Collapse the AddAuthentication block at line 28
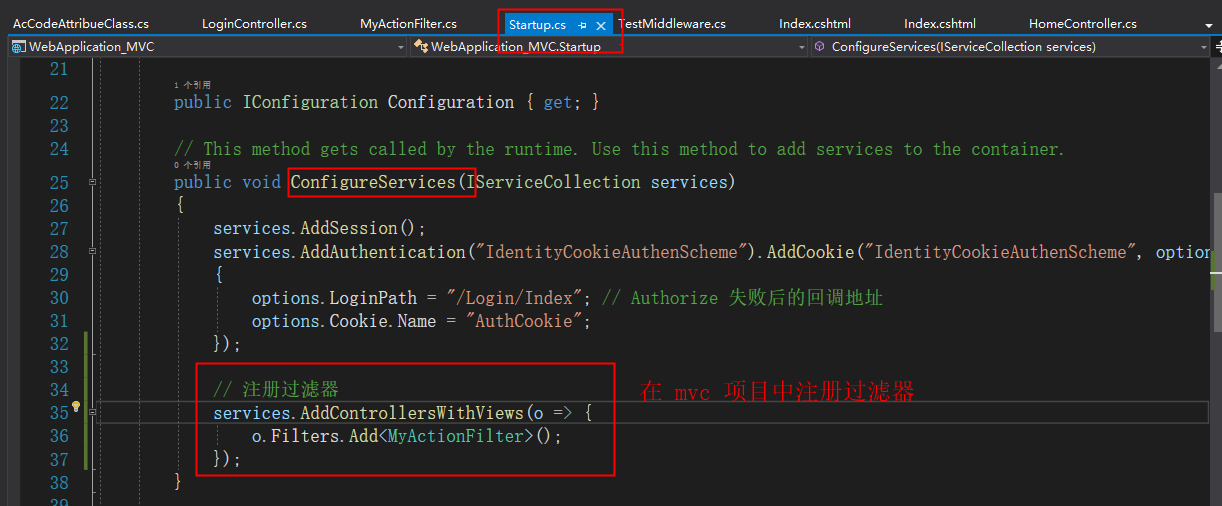Screen dimensions: 1222x506 (x=93, y=252)
